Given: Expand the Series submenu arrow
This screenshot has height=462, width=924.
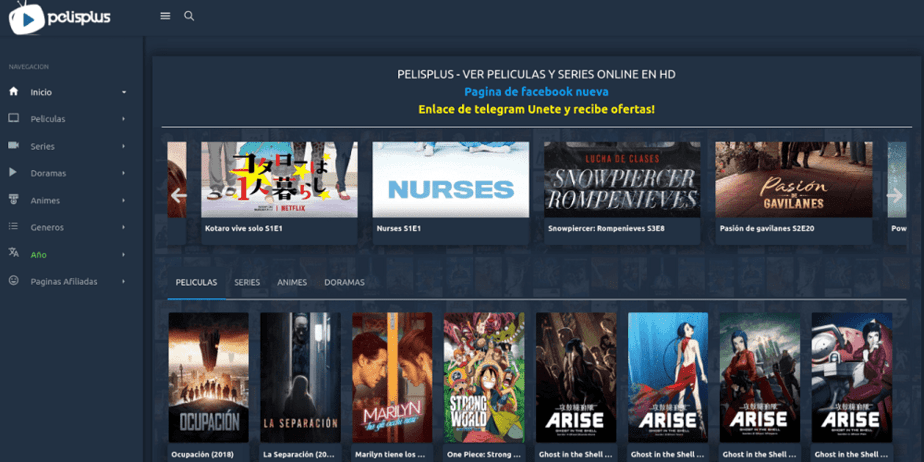Looking at the screenshot, I should [124, 146].
